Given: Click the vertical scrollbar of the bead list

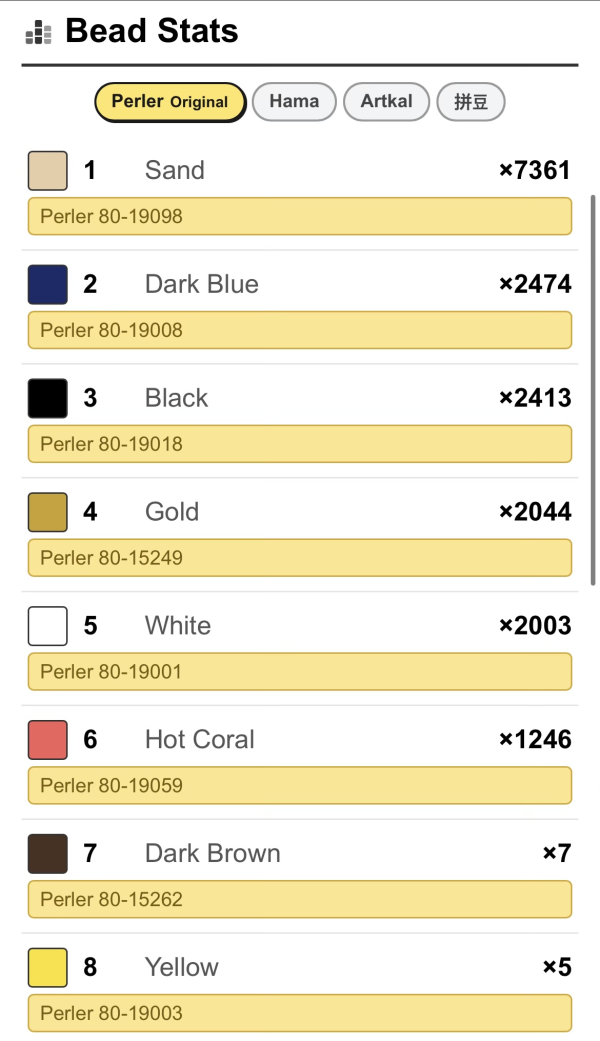Looking at the screenshot, I should (593, 390).
